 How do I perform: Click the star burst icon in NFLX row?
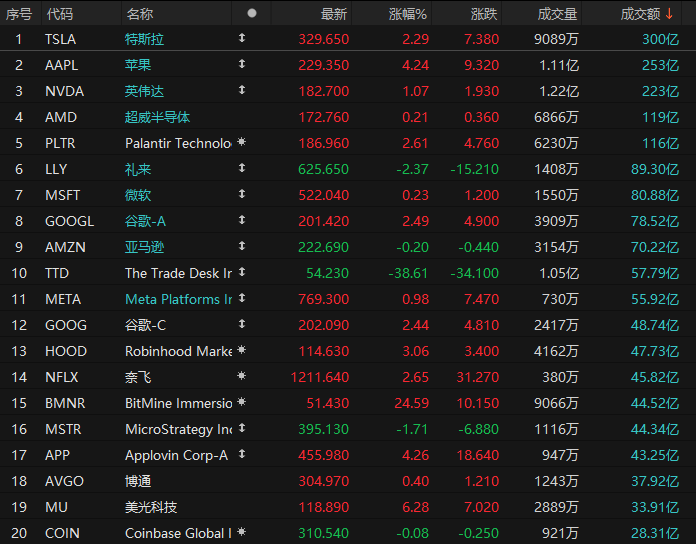click(241, 376)
